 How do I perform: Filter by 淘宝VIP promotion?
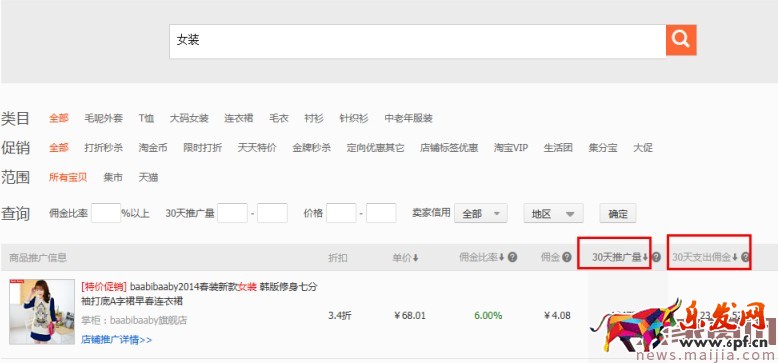pyautogui.click(x=511, y=147)
